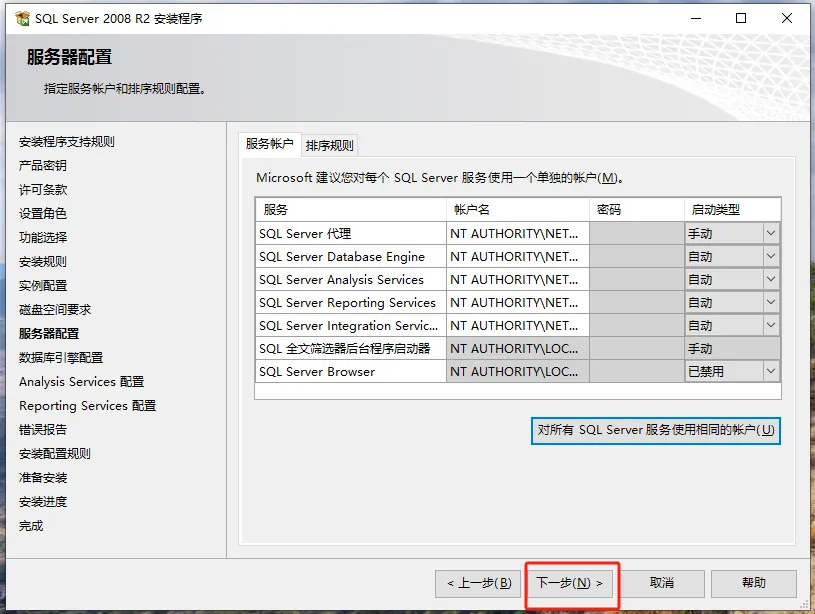
Task: Click 数据库引擎配置 step in sidebar
Action: click(61, 357)
